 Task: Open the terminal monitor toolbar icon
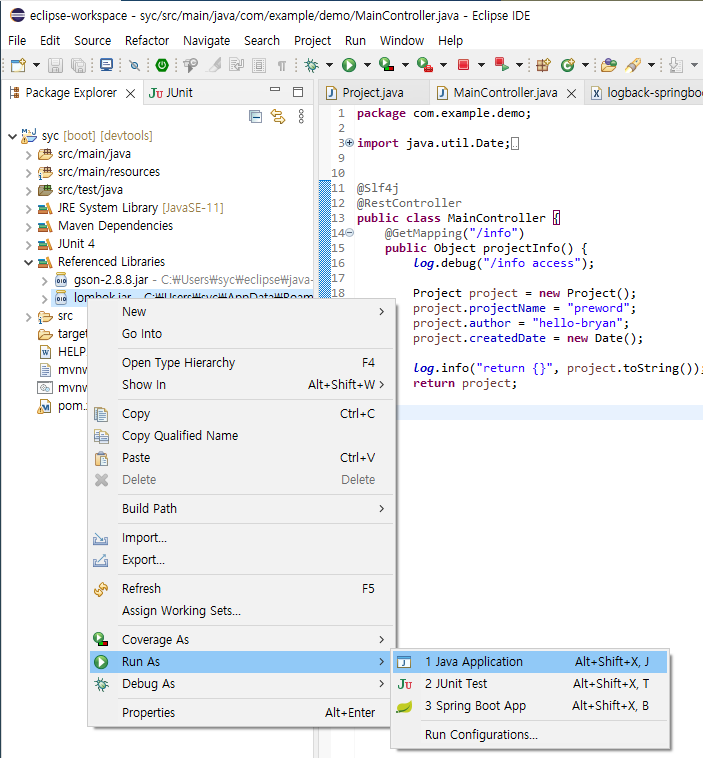[106, 65]
